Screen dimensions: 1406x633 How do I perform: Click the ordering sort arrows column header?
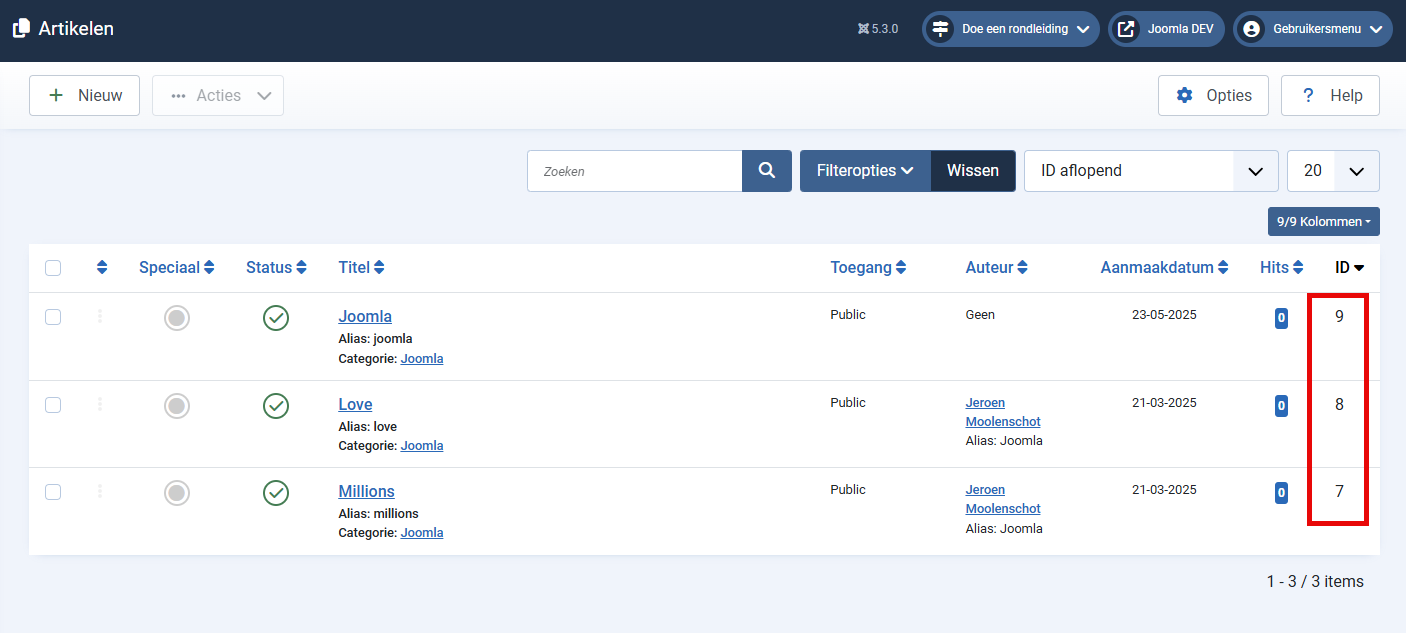click(102, 268)
